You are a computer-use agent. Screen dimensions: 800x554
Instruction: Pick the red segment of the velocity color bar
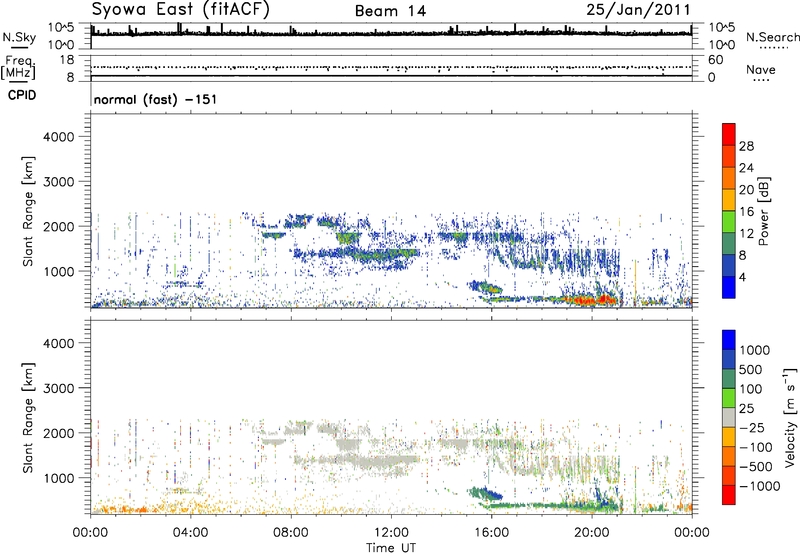click(729, 495)
